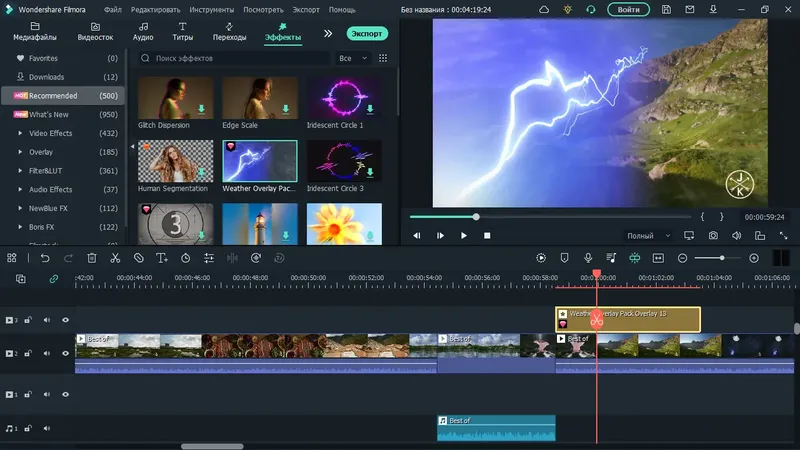Image resolution: width=800 pixels, height=450 pixels.
Task: Expand Video Effects category
Action: point(20,133)
